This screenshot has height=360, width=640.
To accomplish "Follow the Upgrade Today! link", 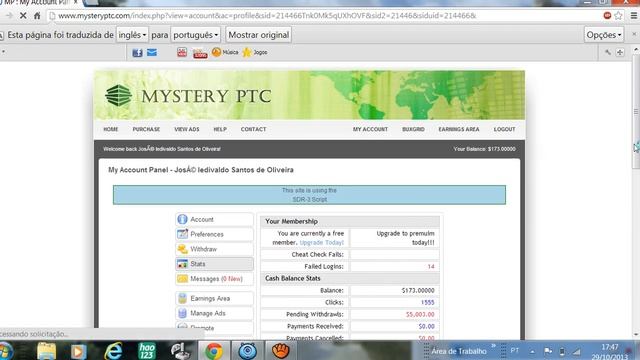I will [x=322, y=242].
